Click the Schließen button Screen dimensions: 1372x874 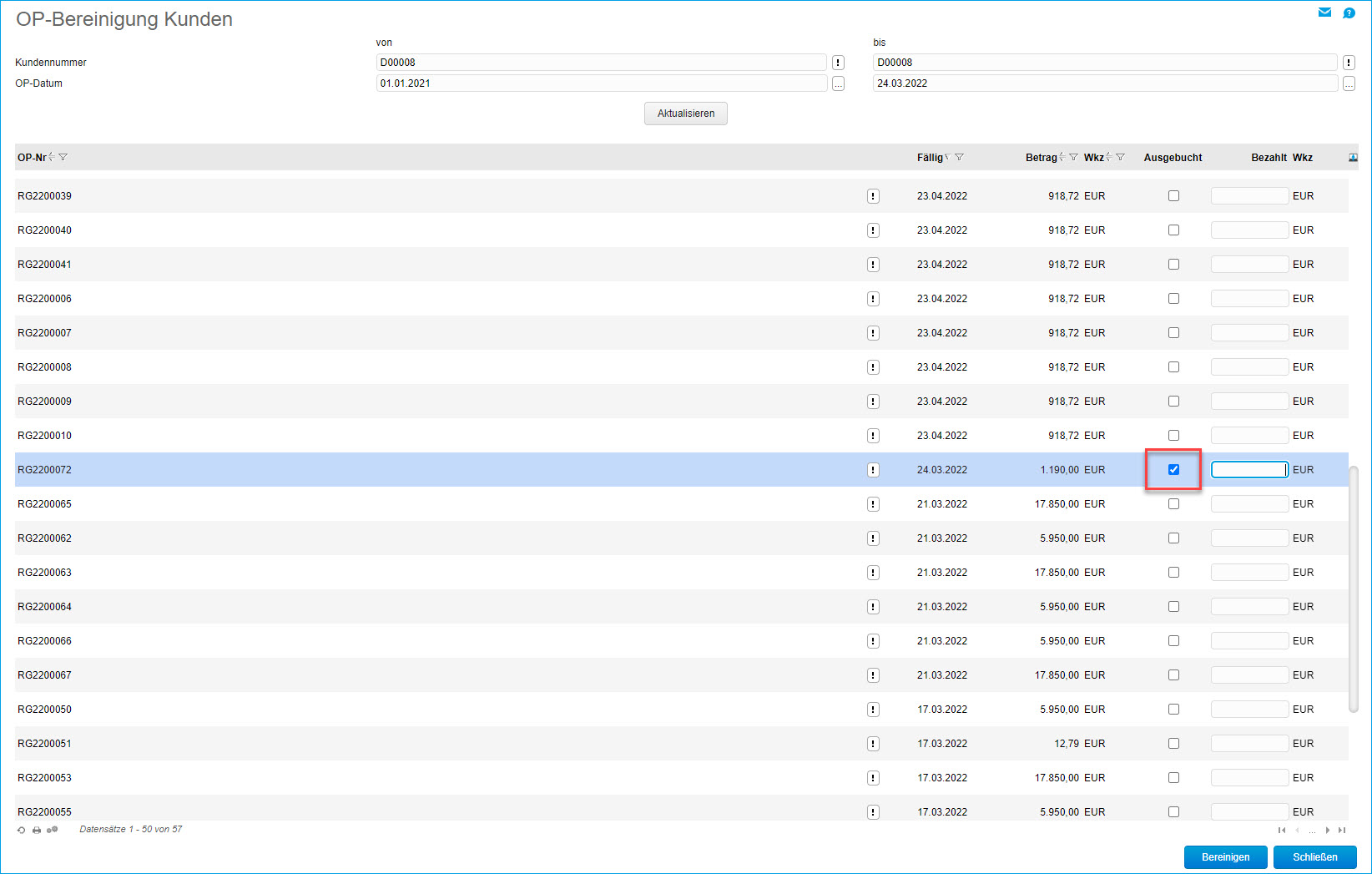[x=1314, y=857]
